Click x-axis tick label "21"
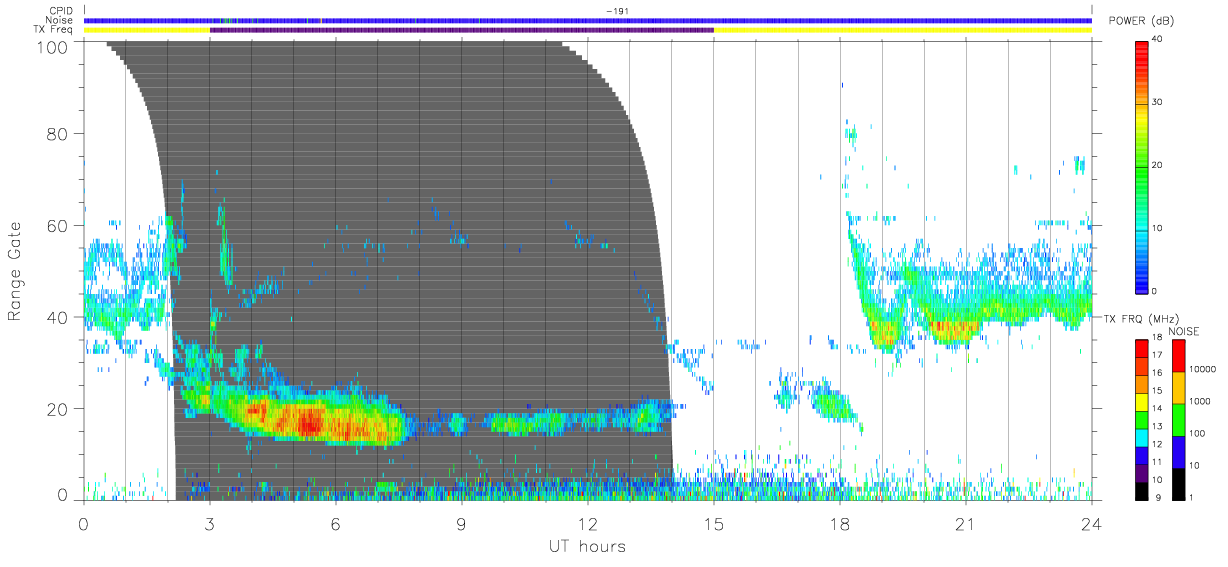This screenshot has width=1228, height=567. pos(966,523)
